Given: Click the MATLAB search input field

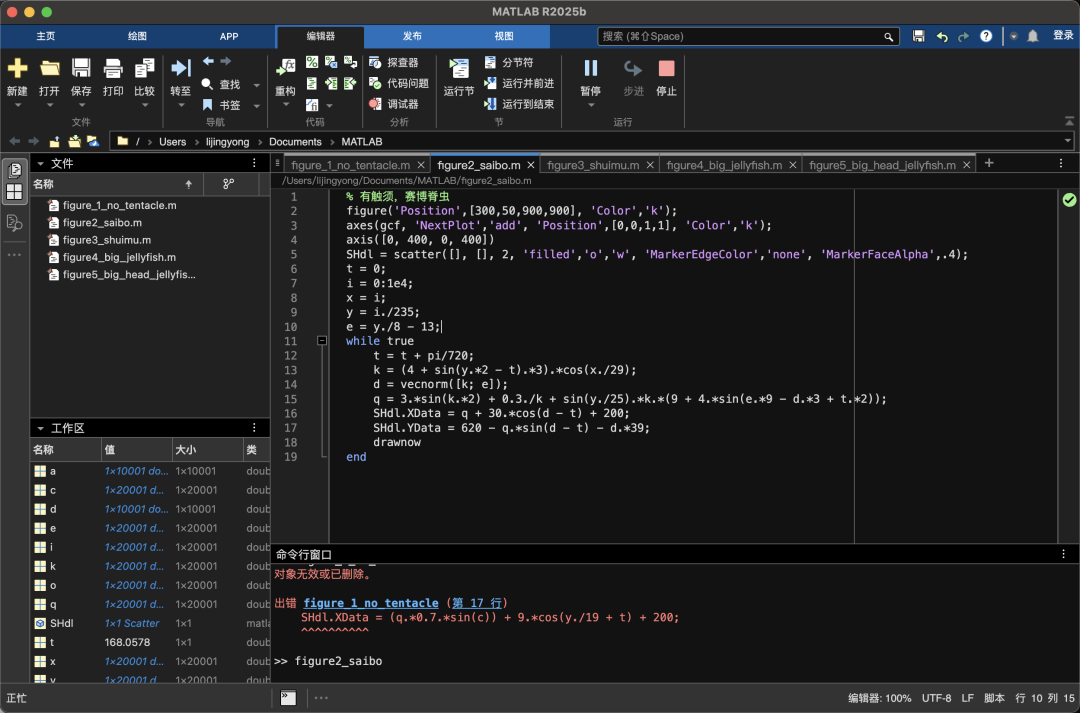Looking at the screenshot, I should pos(740,36).
